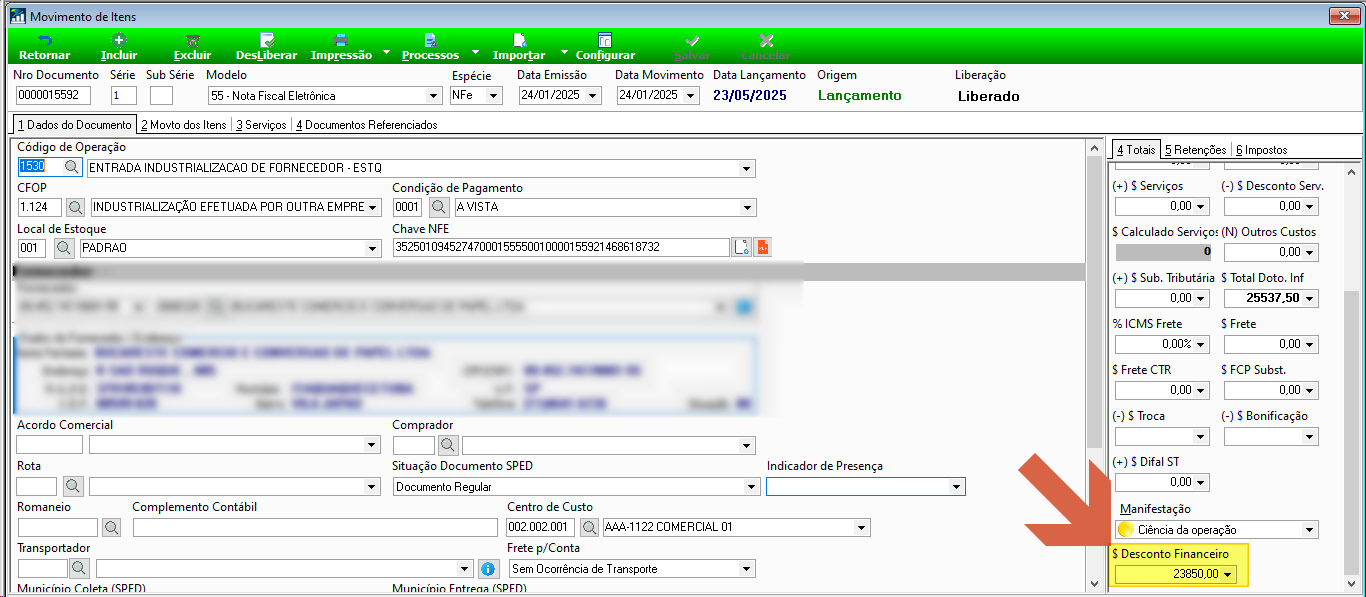Expand the Modelo dropdown
1366x597 pixels.
pos(434,96)
